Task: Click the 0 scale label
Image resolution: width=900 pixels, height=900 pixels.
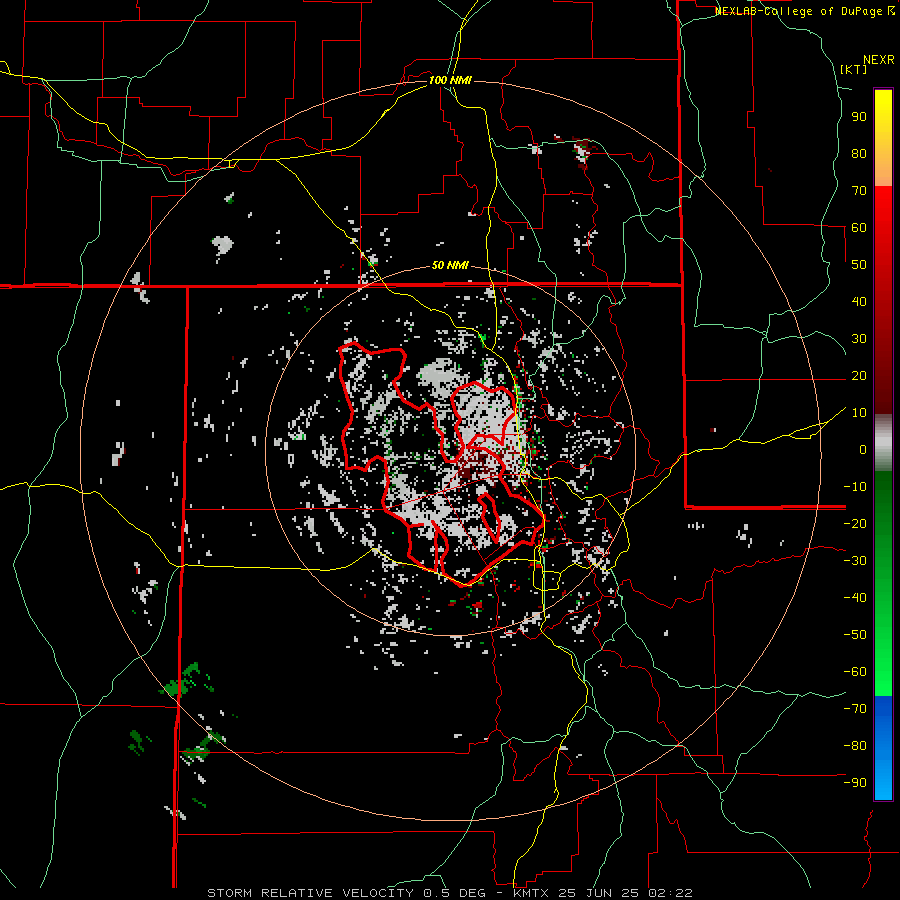Action: point(863,449)
